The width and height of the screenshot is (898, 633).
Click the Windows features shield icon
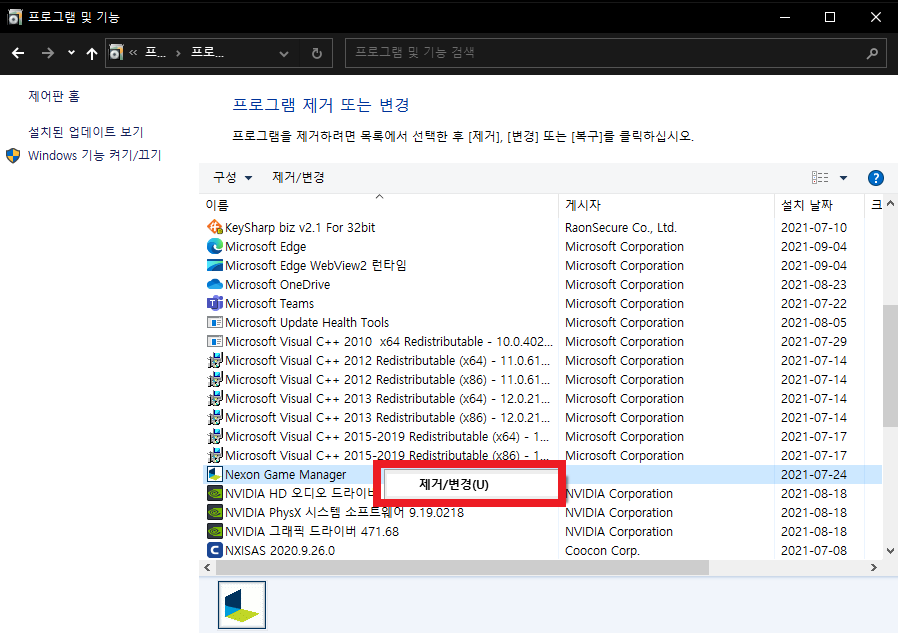[13, 155]
